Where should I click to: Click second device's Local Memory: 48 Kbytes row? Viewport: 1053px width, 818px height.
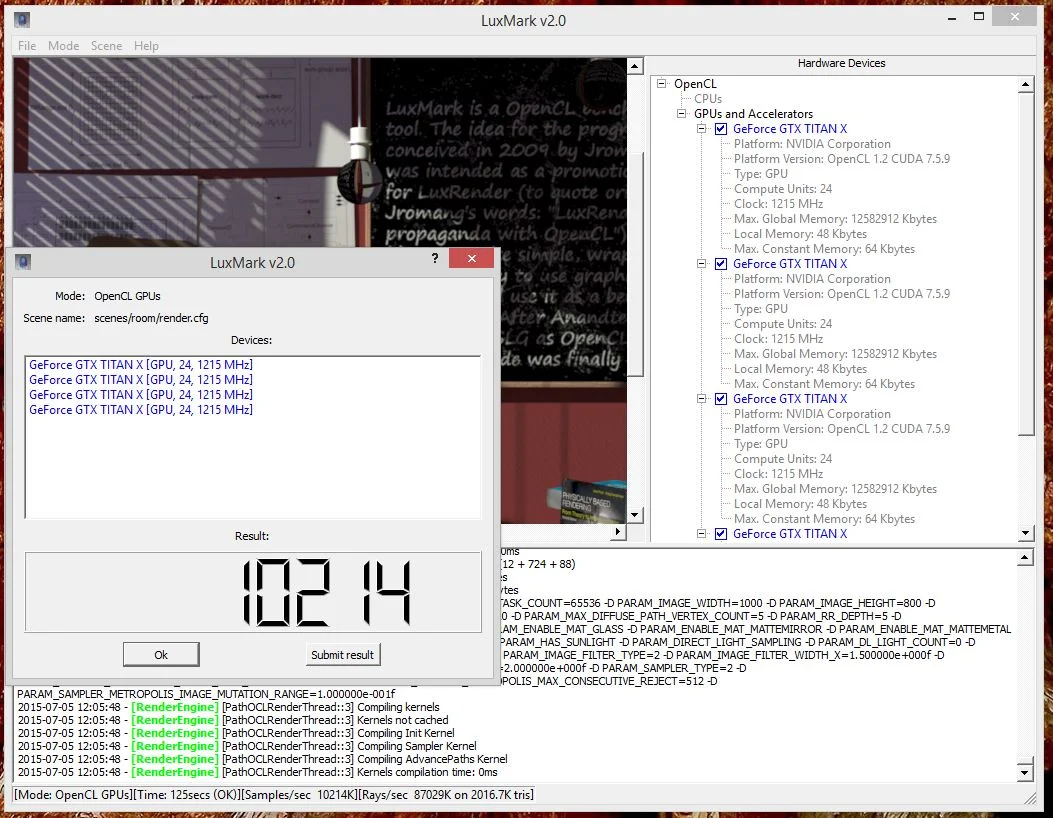pyautogui.click(x=800, y=369)
